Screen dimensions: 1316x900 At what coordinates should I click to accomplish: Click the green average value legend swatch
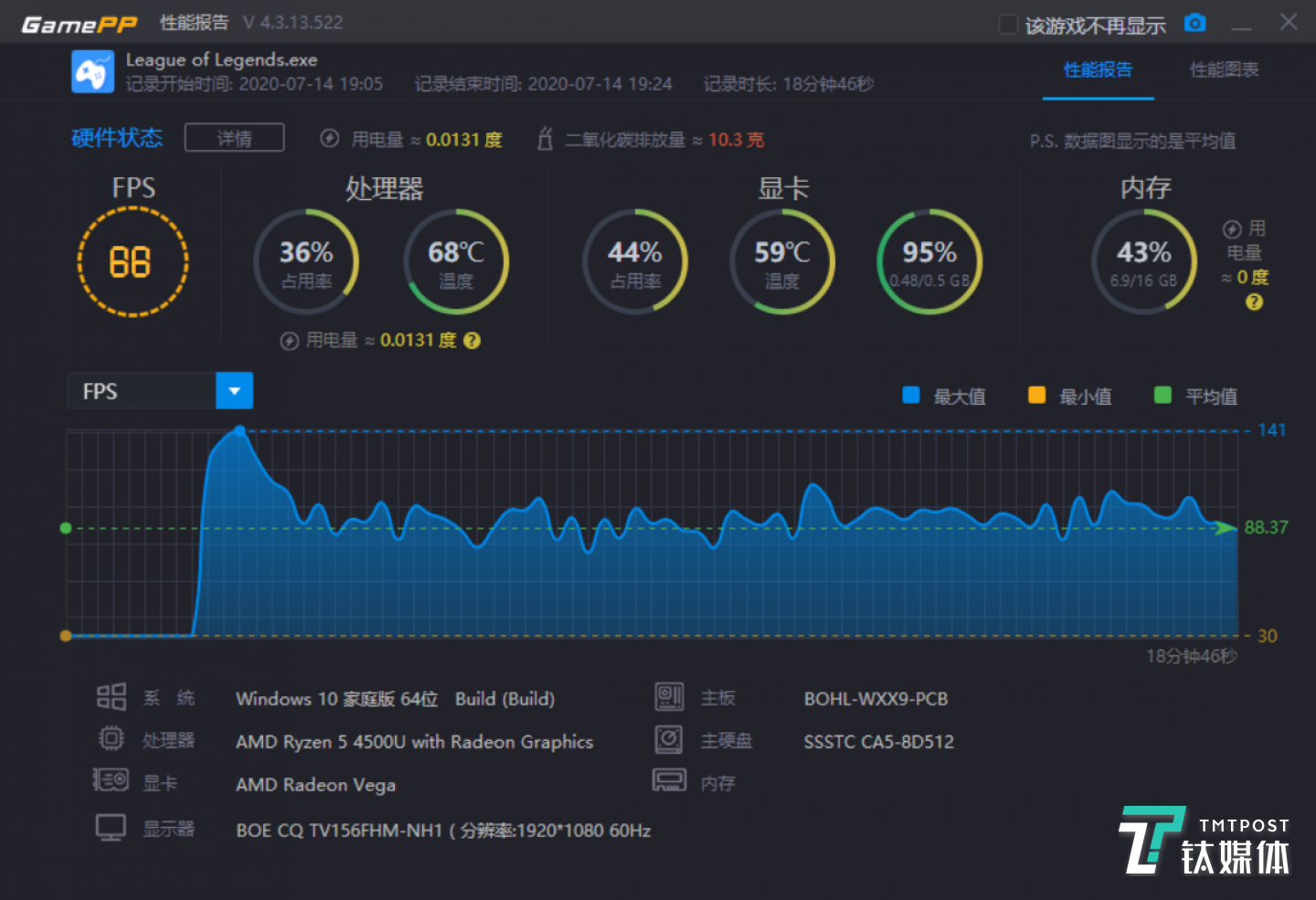click(x=1162, y=395)
